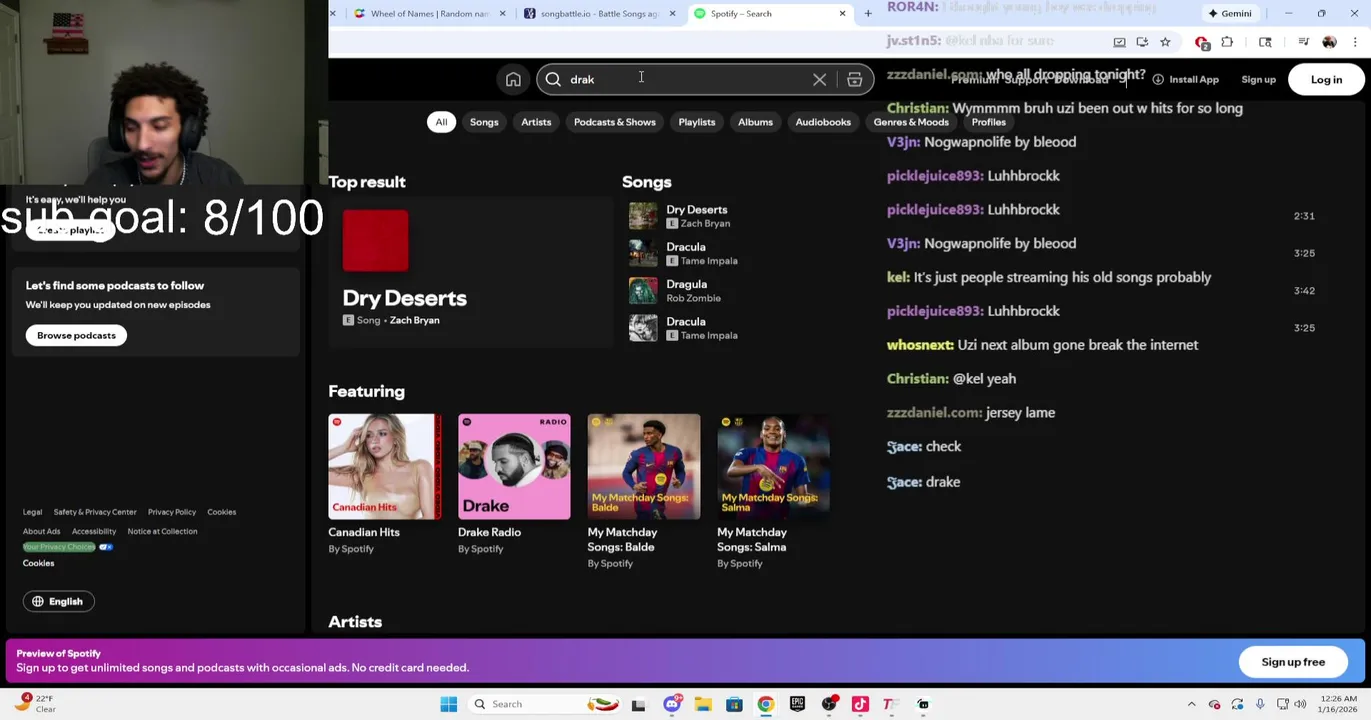The height and width of the screenshot is (720, 1371).
Task: Open My Matchday Songs: Balde
Action: pyautogui.click(x=643, y=491)
